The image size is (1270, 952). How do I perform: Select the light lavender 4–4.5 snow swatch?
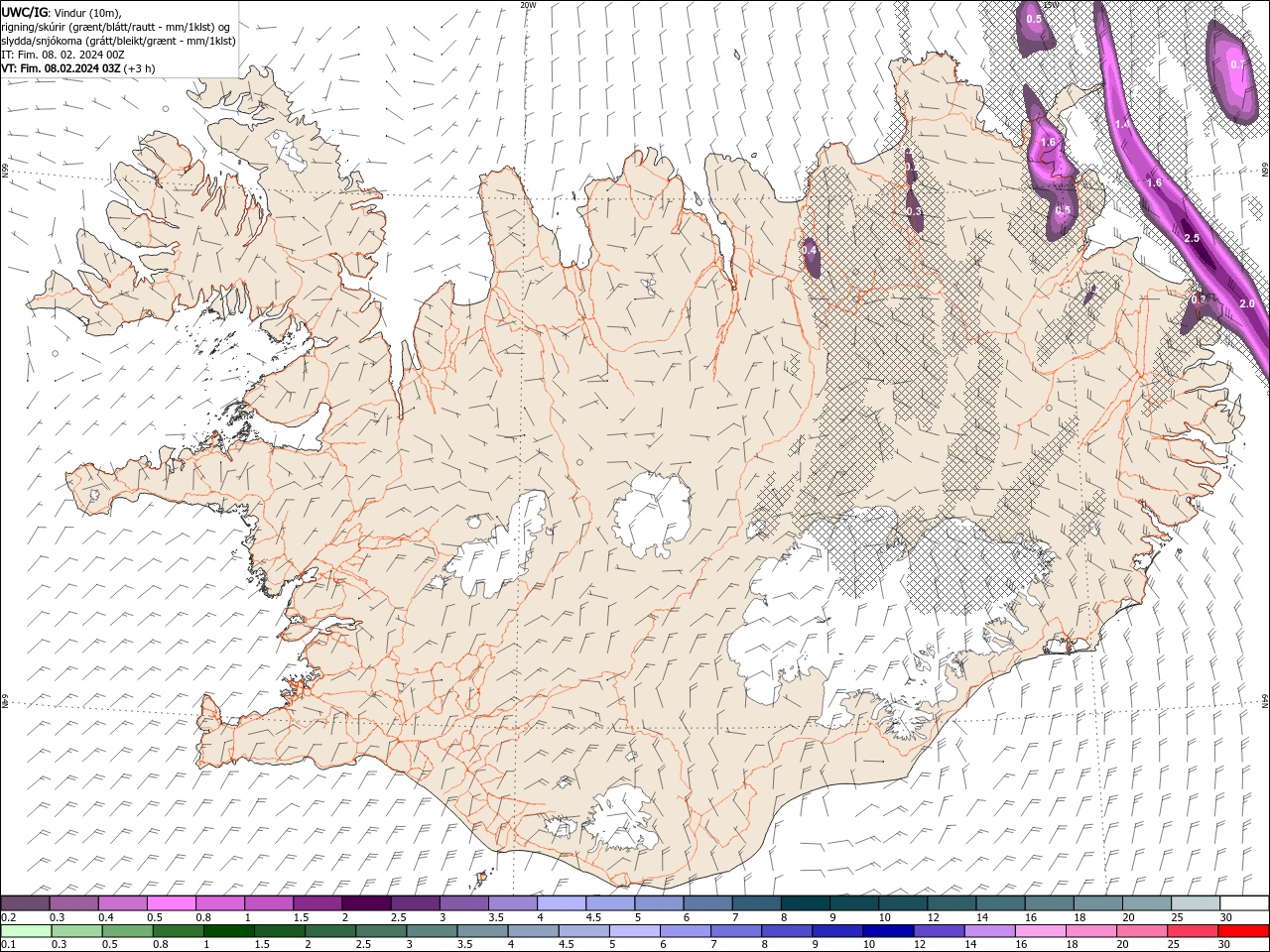pos(562,903)
